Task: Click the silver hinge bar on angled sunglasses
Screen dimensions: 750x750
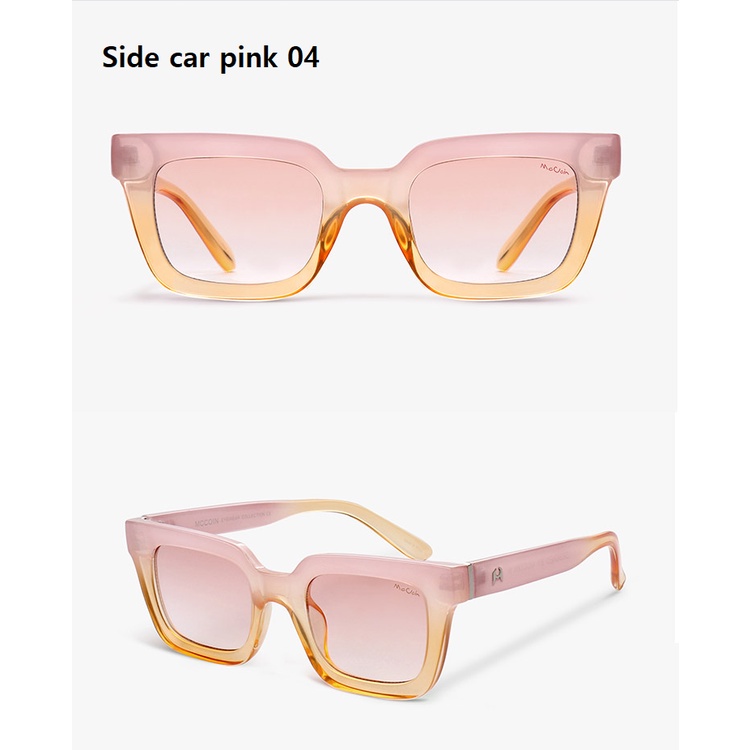Action: pyautogui.click(x=470, y=580)
